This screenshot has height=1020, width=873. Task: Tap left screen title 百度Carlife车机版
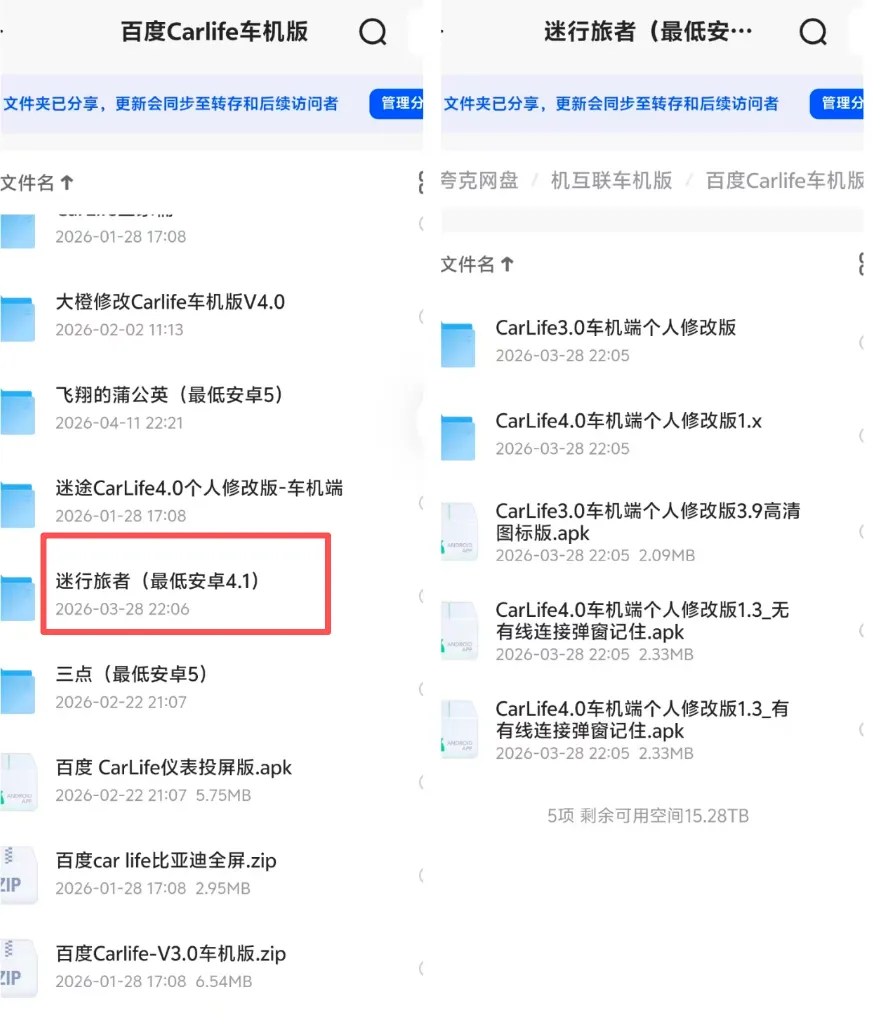pyautogui.click(x=214, y=31)
